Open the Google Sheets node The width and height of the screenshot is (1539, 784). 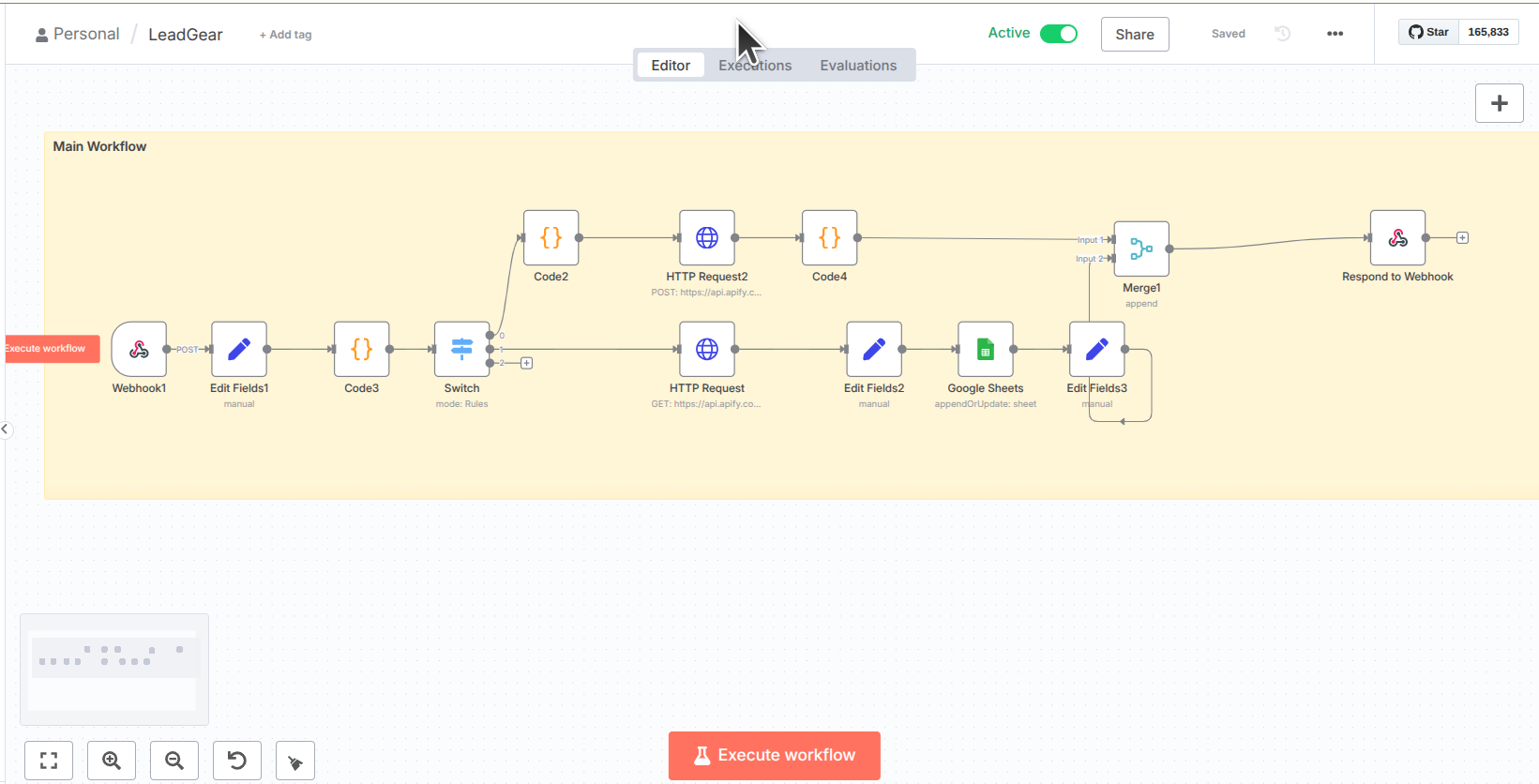986,349
